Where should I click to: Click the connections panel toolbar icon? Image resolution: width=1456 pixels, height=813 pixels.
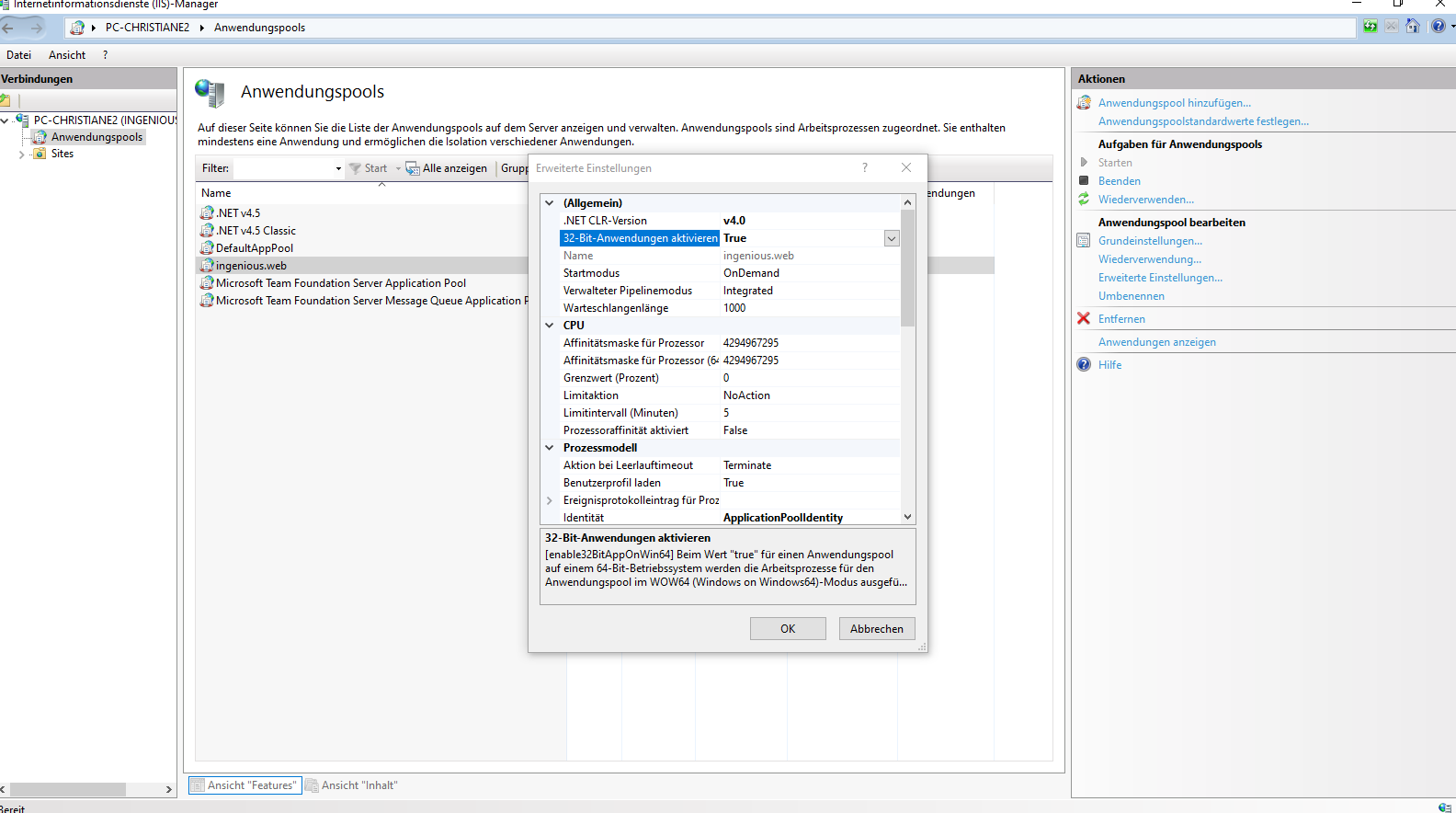(x=5, y=100)
